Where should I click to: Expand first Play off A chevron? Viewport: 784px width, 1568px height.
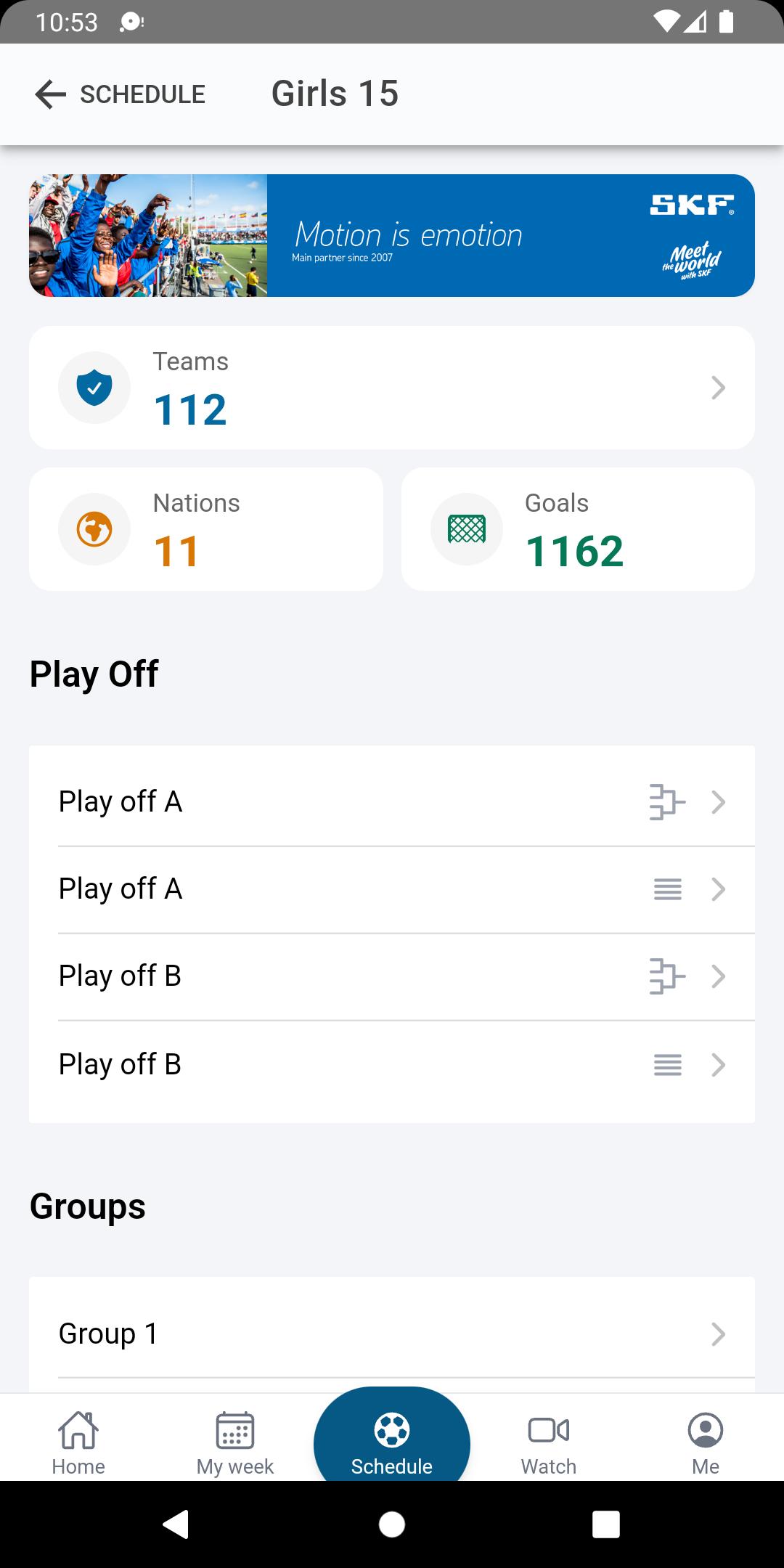[x=718, y=802]
